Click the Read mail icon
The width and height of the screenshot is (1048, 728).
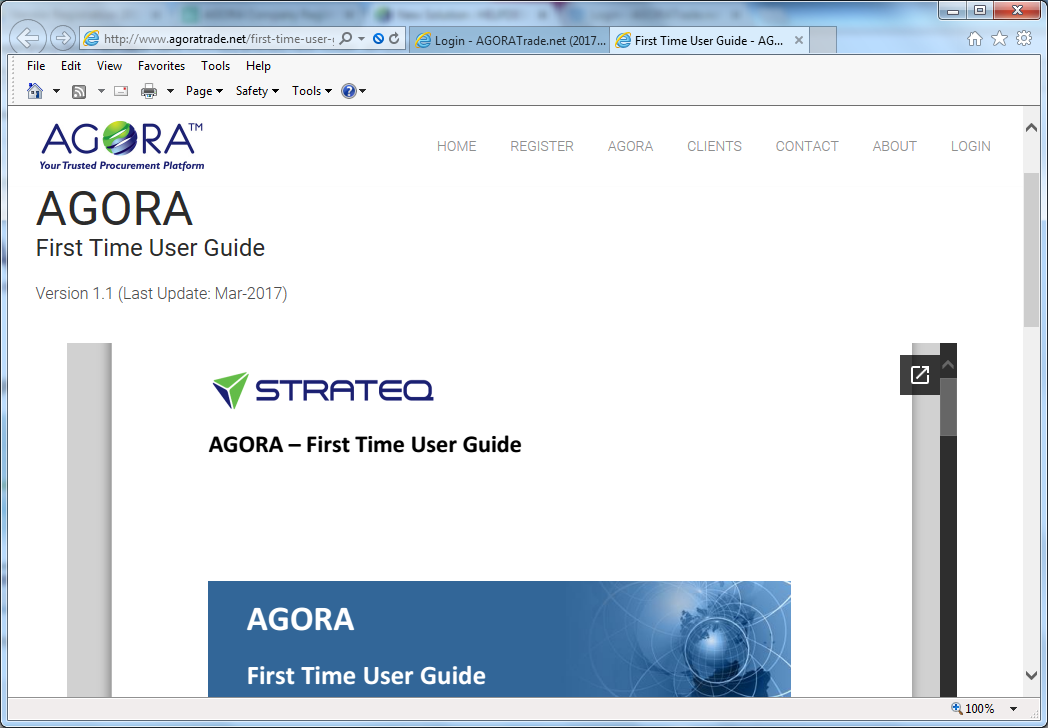[x=121, y=91]
